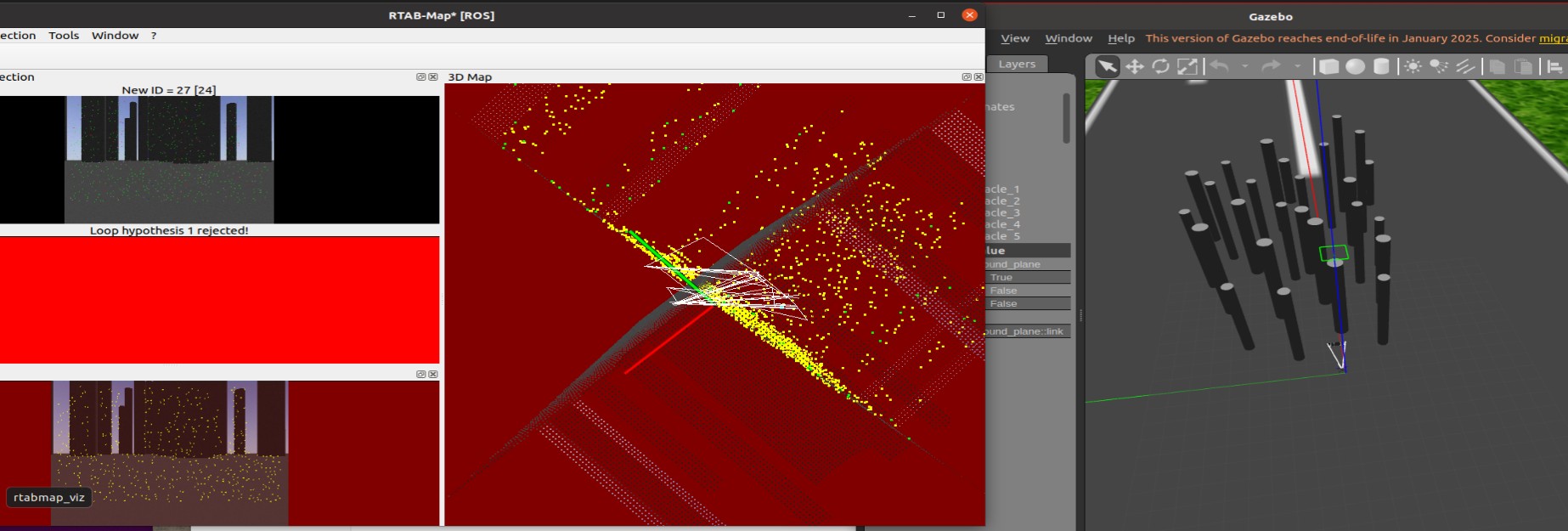Insert a sphere shape
The width and height of the screenshot is (1568, 531).
(x=1355, y=66)
